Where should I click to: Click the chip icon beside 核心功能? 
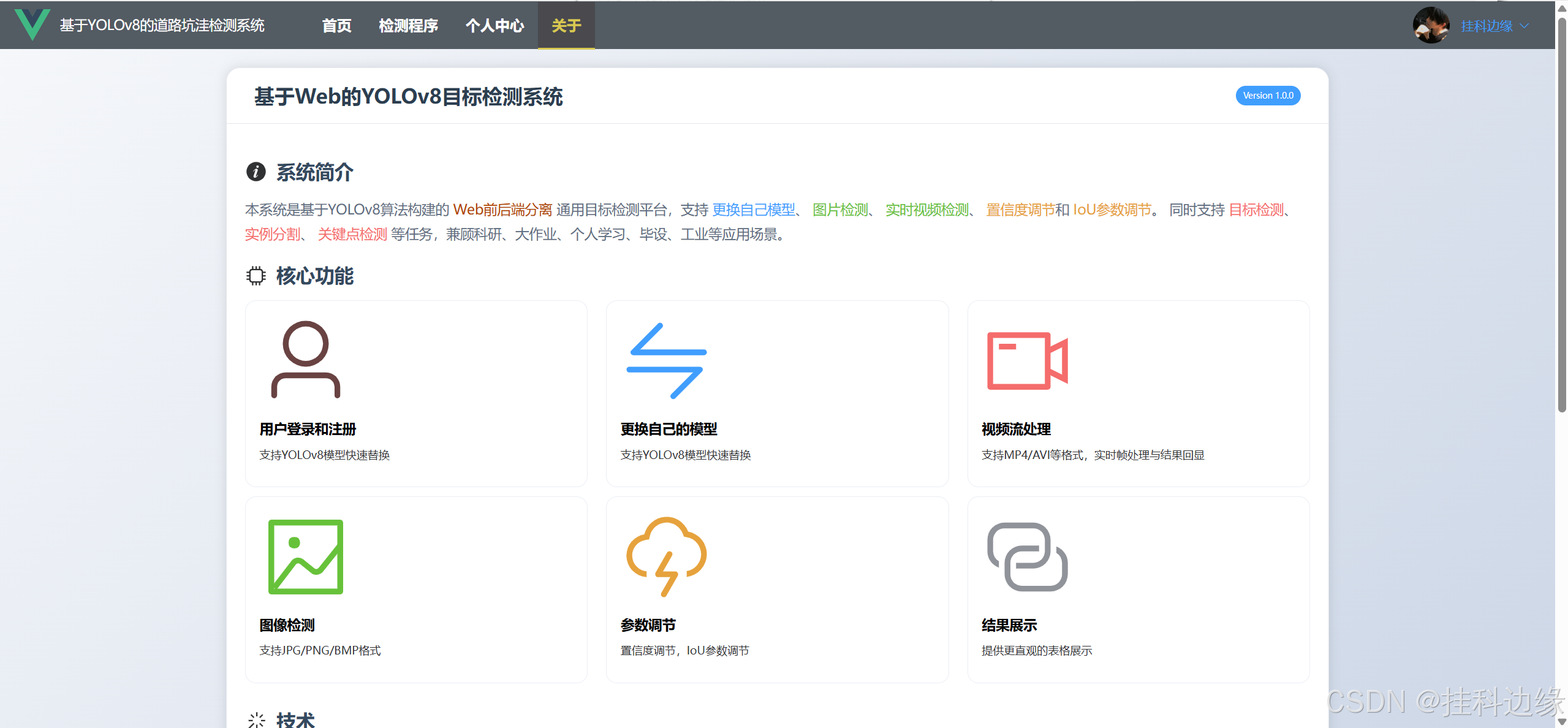click(x=256, y=276)
